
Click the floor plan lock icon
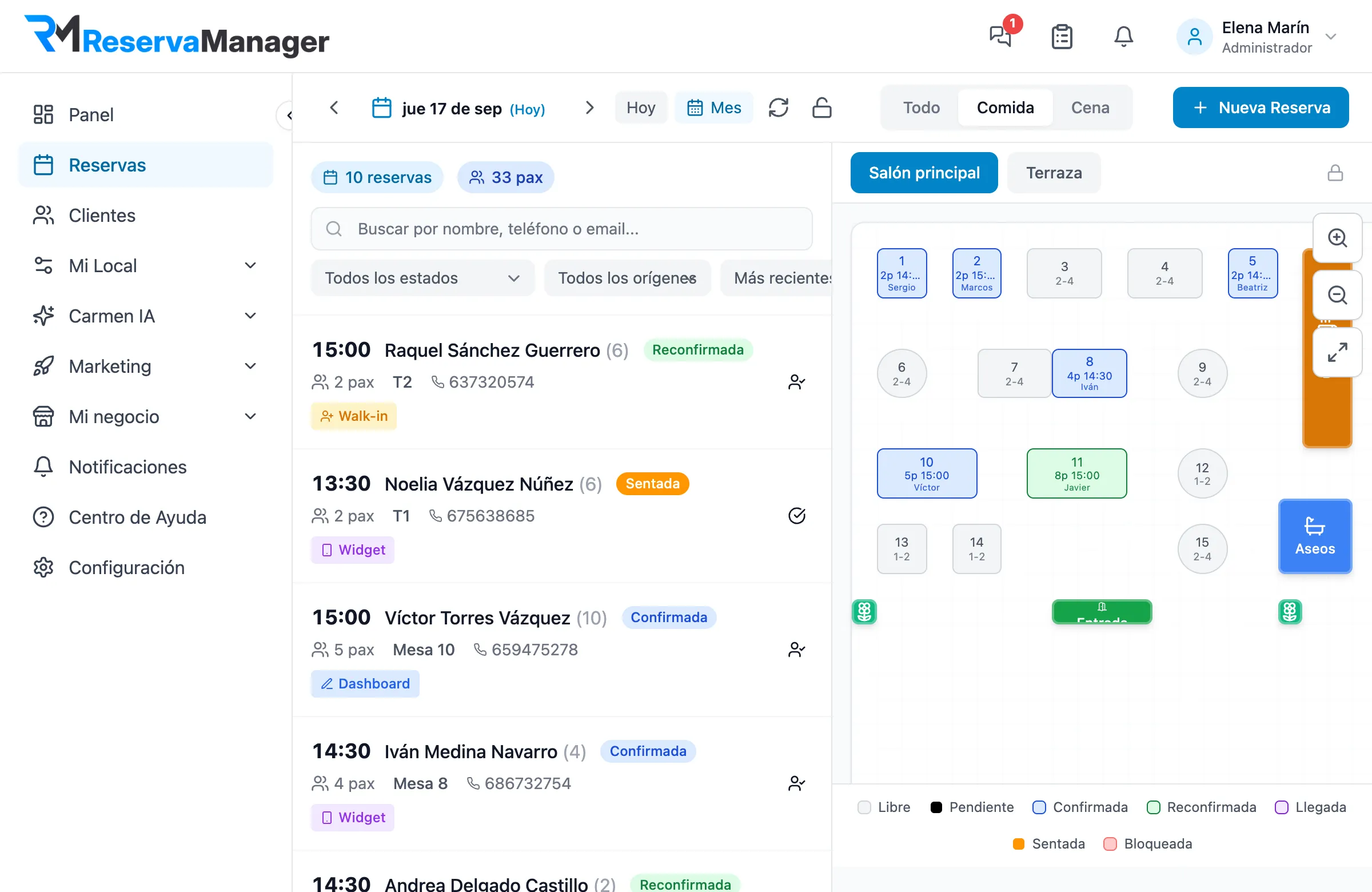click(1335, 173)
